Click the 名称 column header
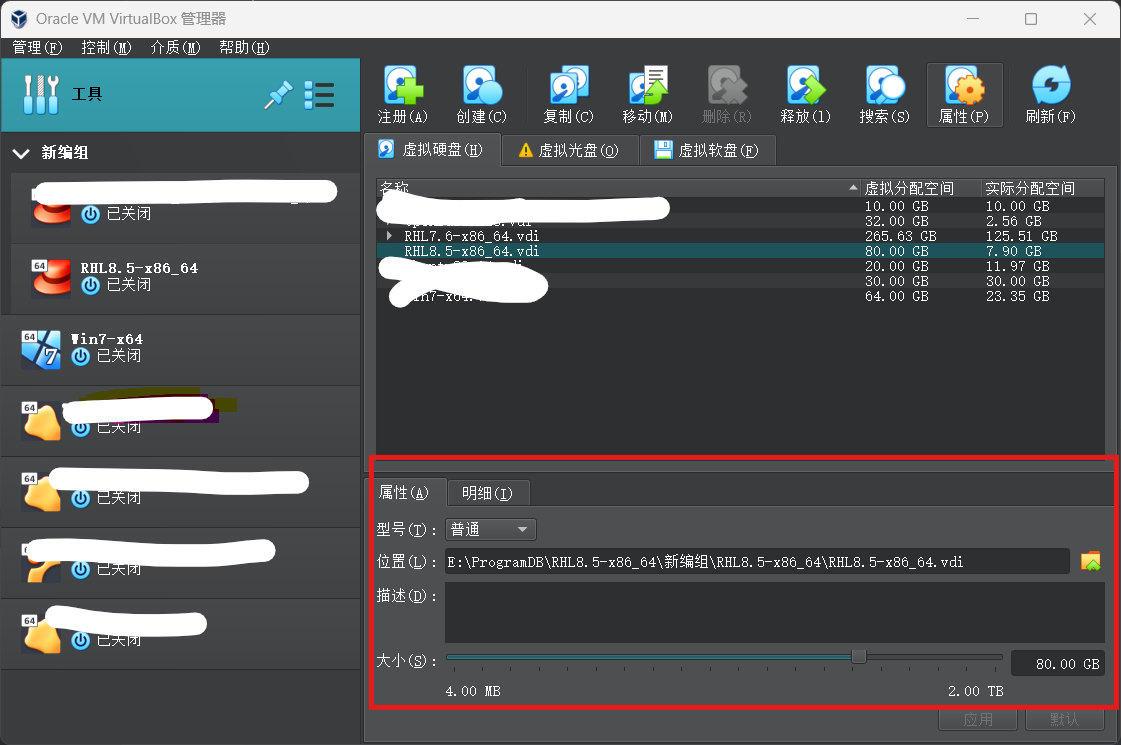 click(618, 187)
